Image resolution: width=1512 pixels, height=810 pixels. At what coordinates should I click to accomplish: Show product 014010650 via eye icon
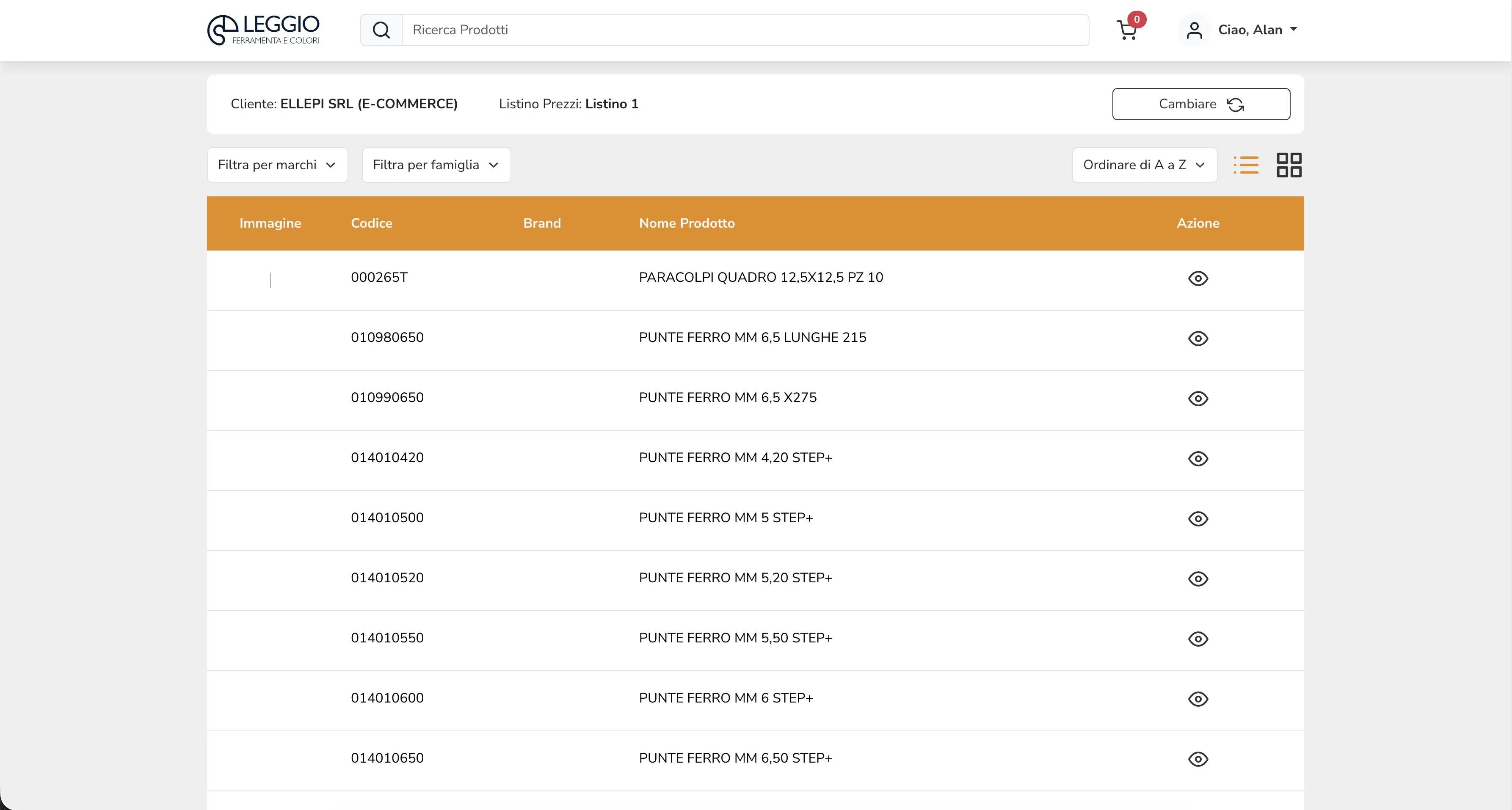pos(1198,759)
